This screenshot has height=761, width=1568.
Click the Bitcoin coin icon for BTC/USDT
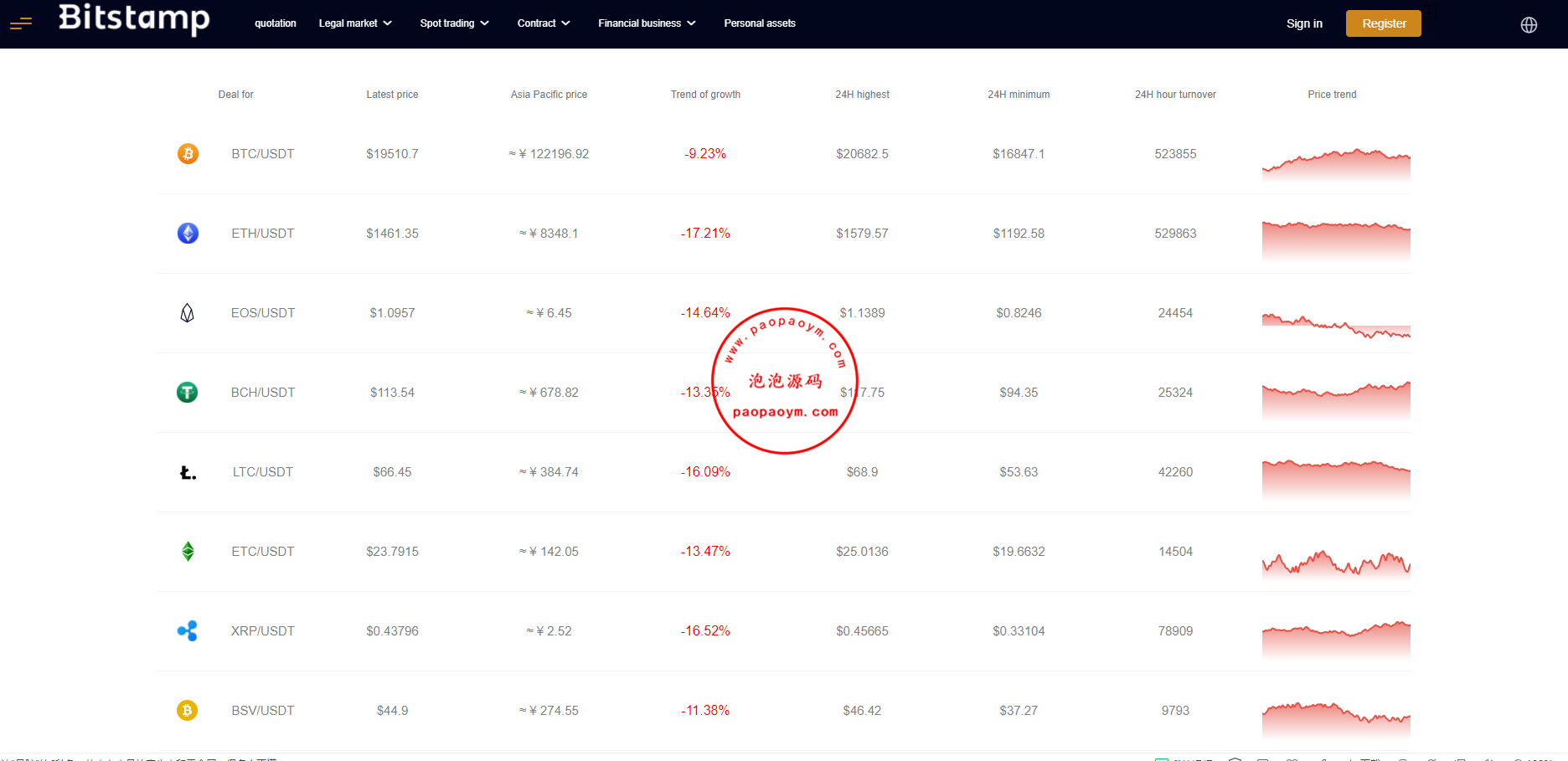(188, 154)
